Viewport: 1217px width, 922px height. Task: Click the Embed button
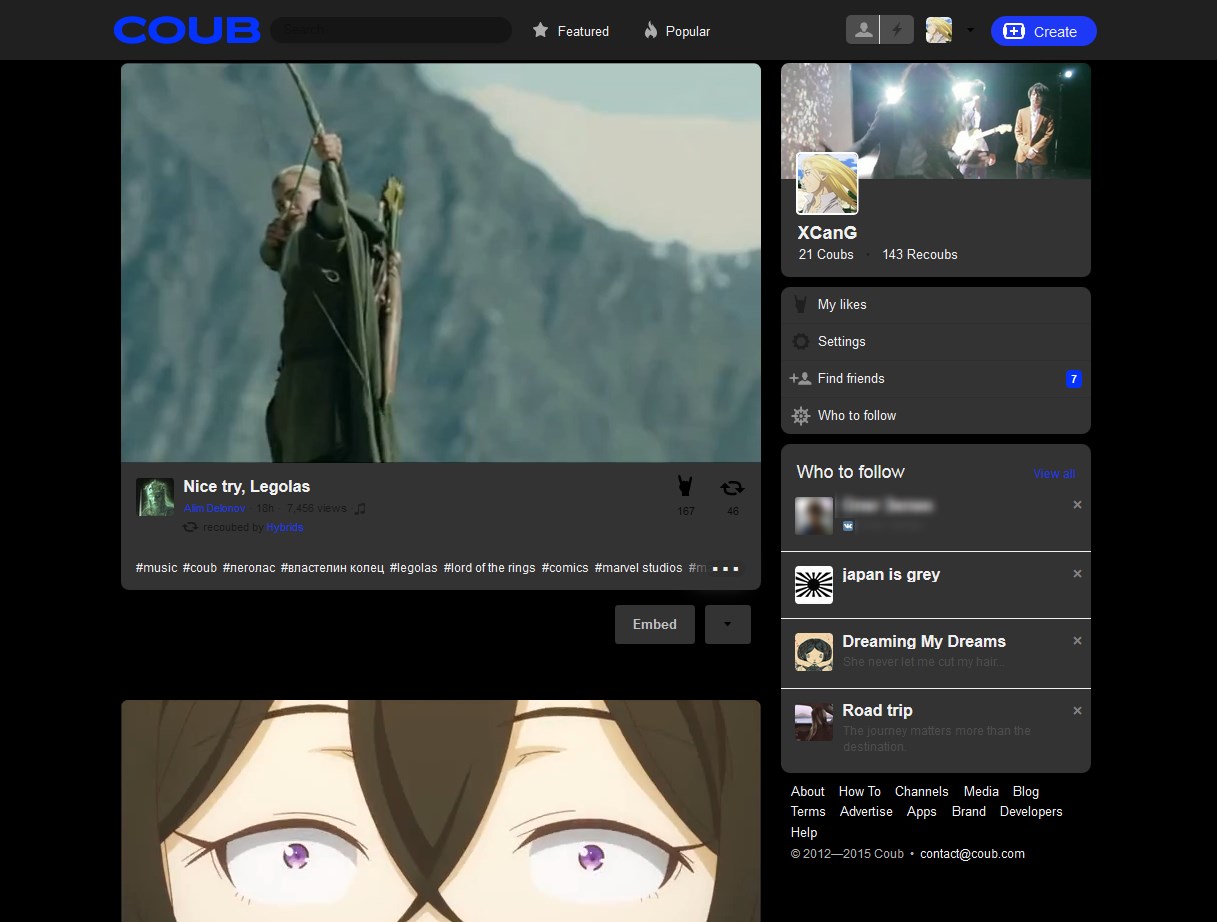pyautogui.click(x=654, y=624)
